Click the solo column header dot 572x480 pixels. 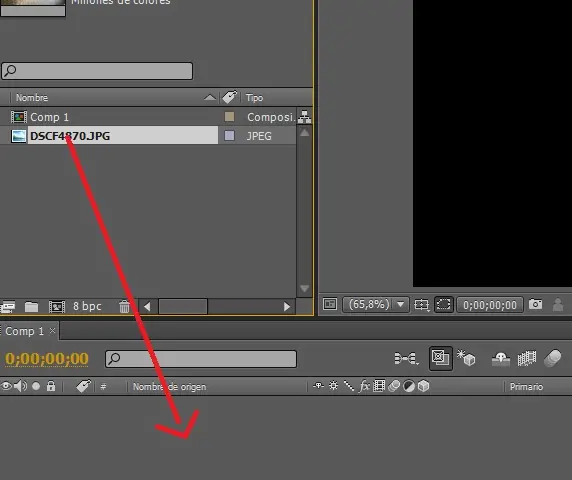tap(36, 386)
